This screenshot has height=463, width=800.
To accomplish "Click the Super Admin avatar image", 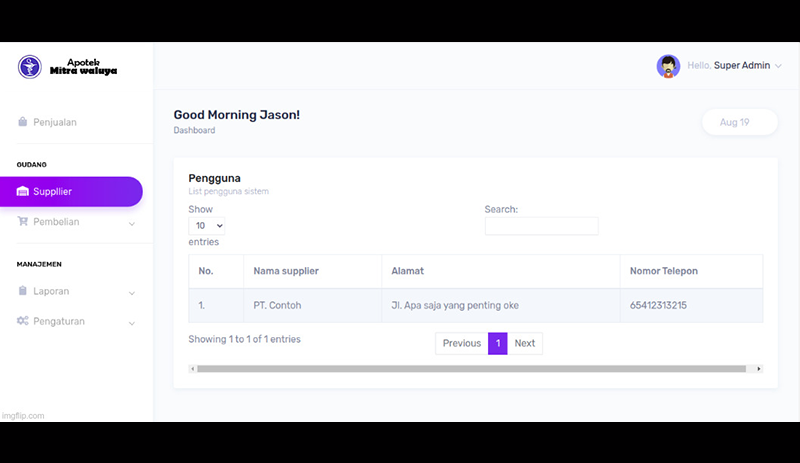I will tap(668, 66).
